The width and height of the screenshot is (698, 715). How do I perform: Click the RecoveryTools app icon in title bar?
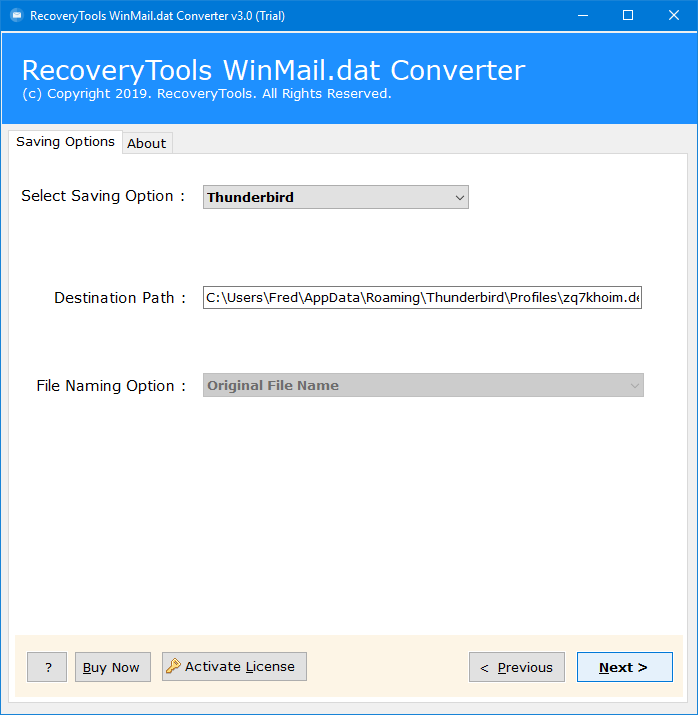click(17, 16)
